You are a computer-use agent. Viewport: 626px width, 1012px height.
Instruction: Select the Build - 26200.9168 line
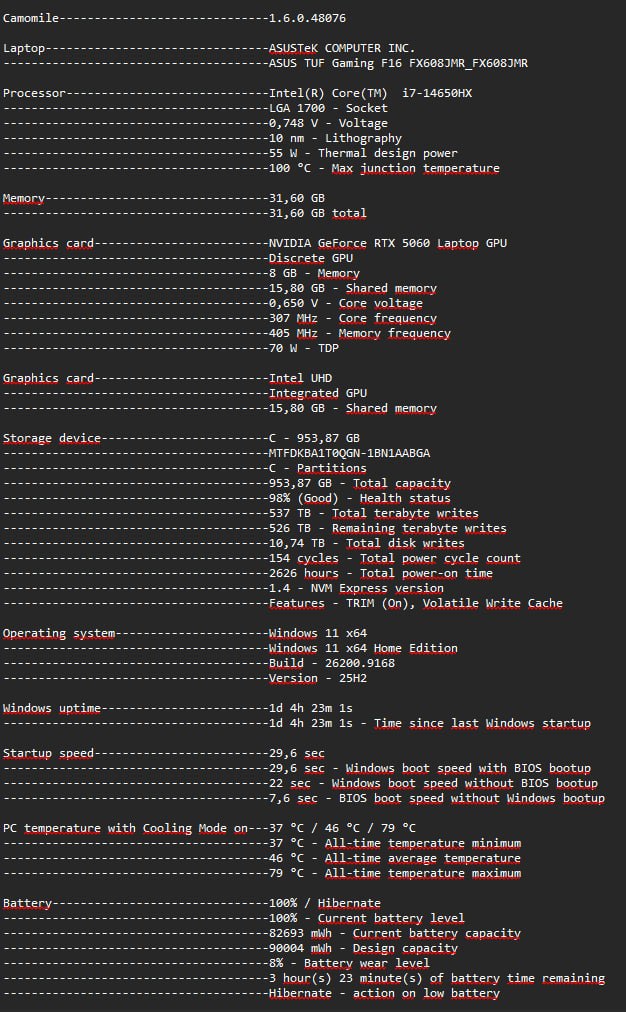[x=332, y=663]
